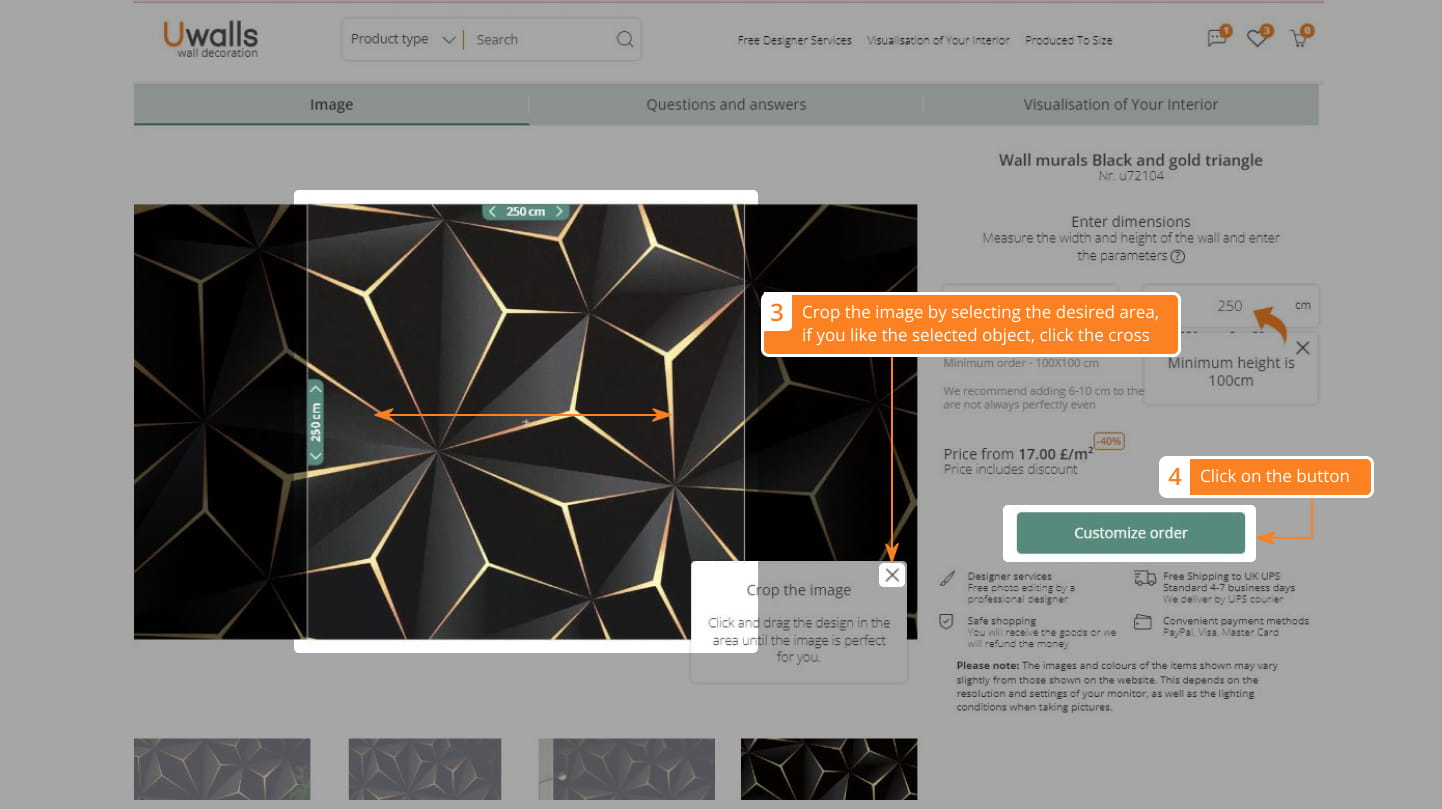Open Visualisation of Your Interior tab
The width and height of the screenshot is (1442, 809).
pyautogui.click(x=1120, y=104)
